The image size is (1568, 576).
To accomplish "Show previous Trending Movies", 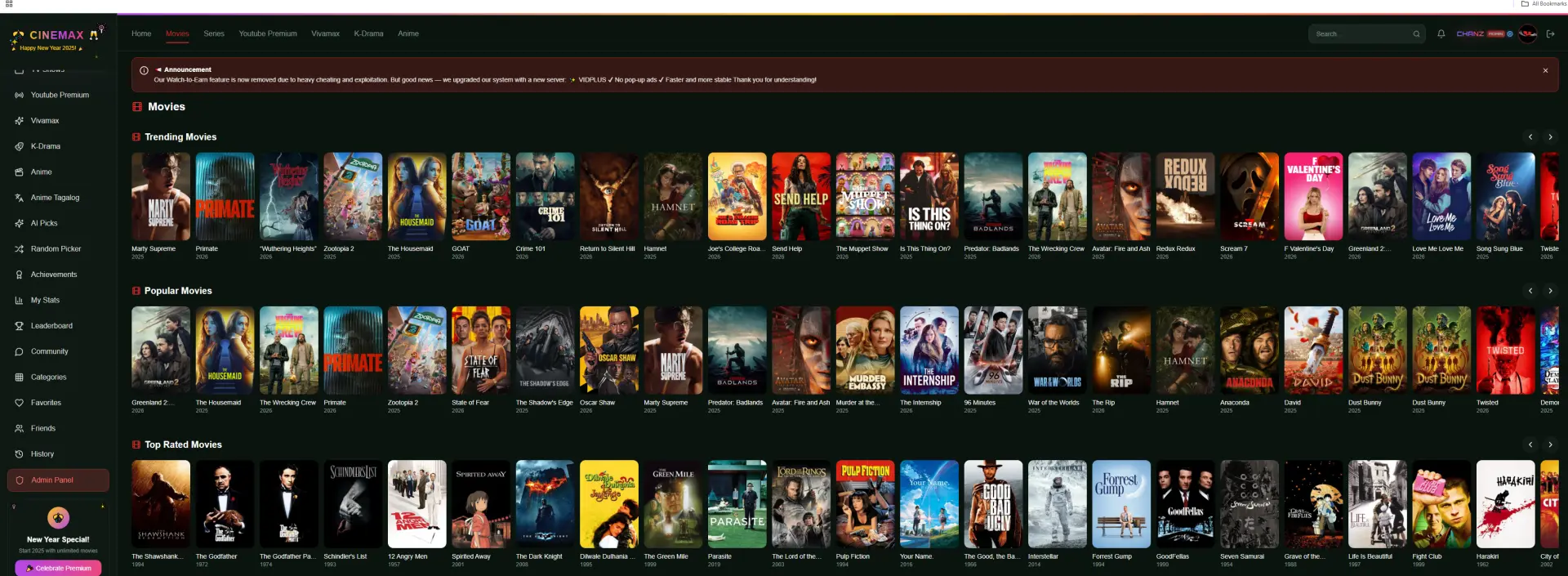I will click(x=1530, y=137).
